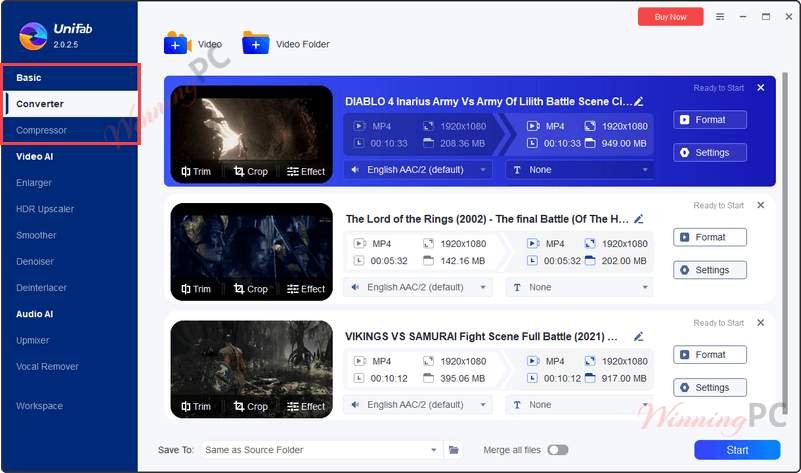Open Format for Lord of the Rings video
This screenshot has width=801, height=473.
coord(710,237)
